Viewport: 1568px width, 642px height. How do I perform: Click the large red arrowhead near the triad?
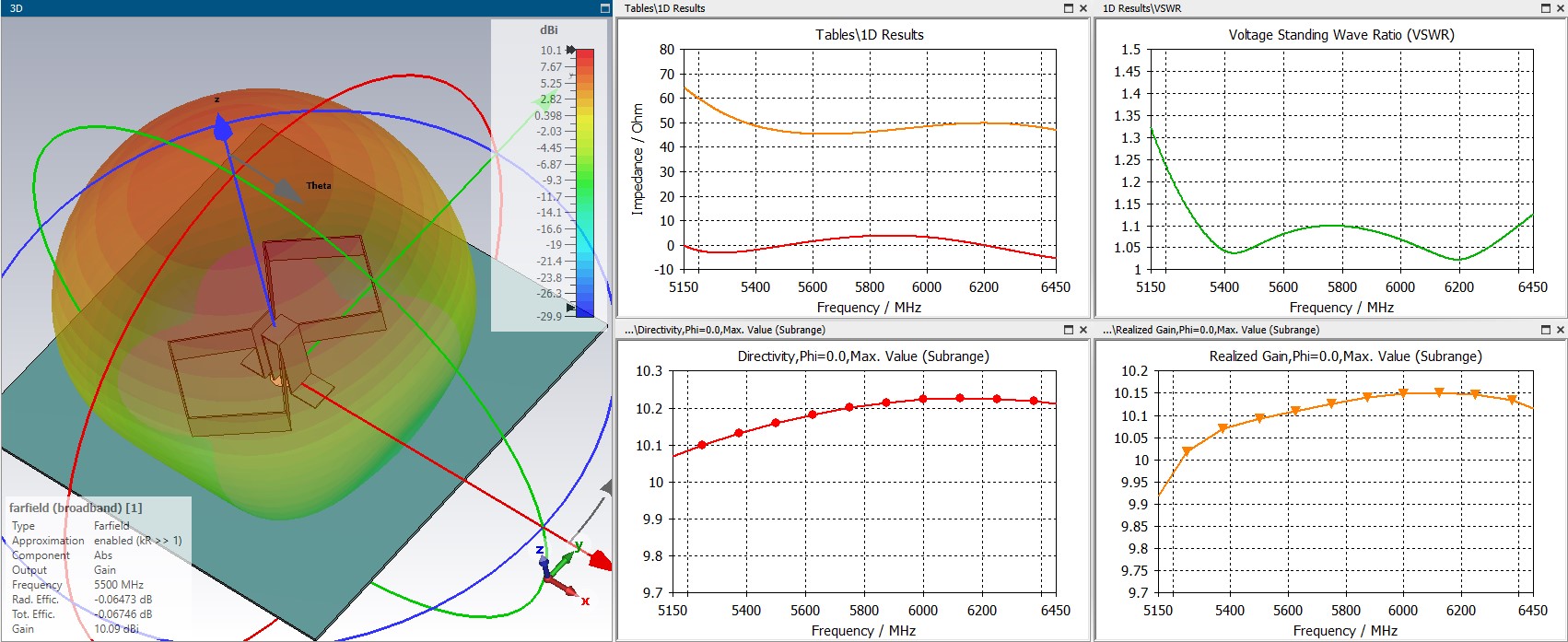coord(600,560)
